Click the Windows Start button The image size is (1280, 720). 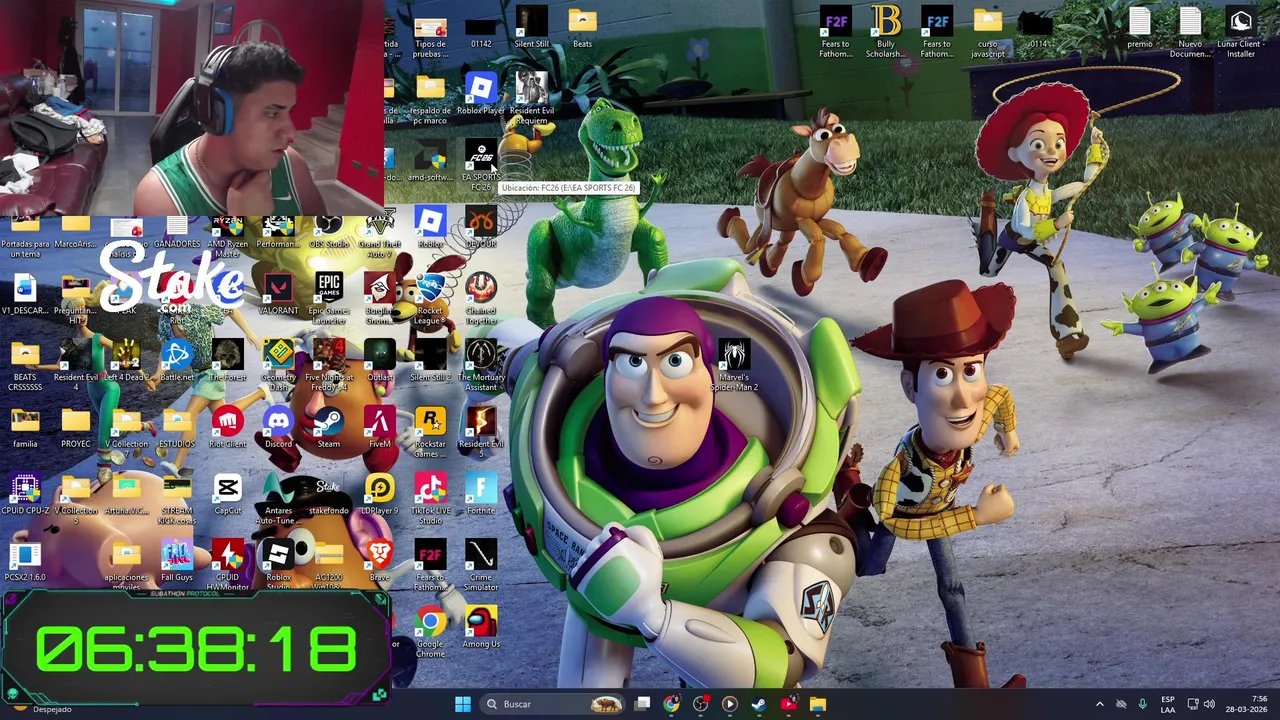tap(463, 704)
